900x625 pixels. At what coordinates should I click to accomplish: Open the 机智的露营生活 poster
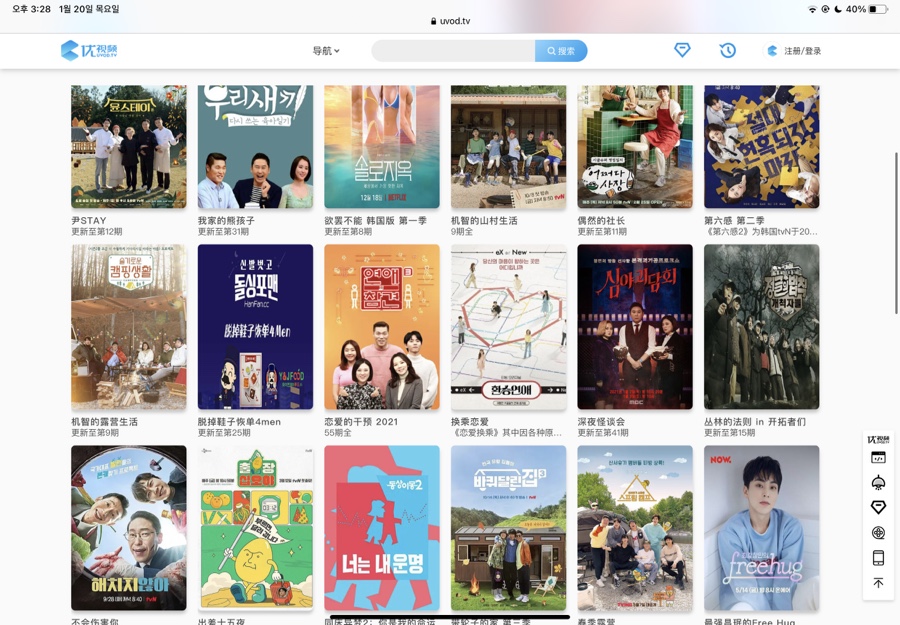(129, 327)
